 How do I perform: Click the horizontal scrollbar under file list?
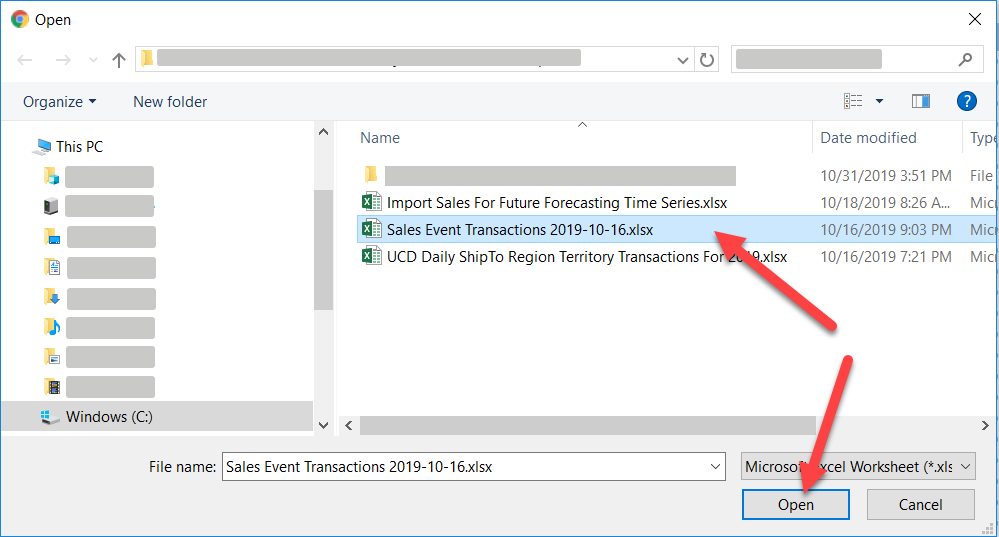tap(660, 425)
